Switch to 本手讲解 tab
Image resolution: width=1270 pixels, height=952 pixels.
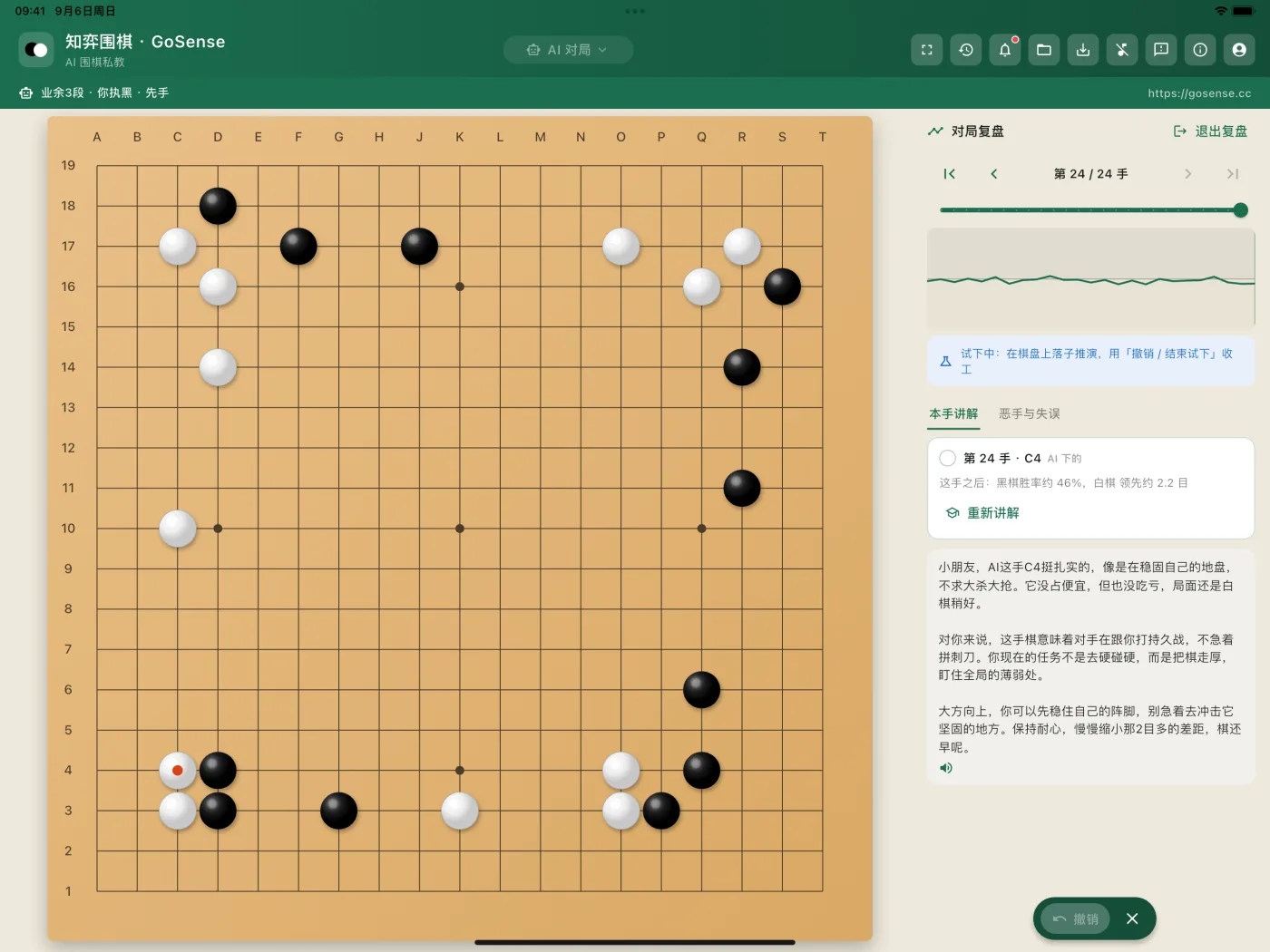coord(953,413)
